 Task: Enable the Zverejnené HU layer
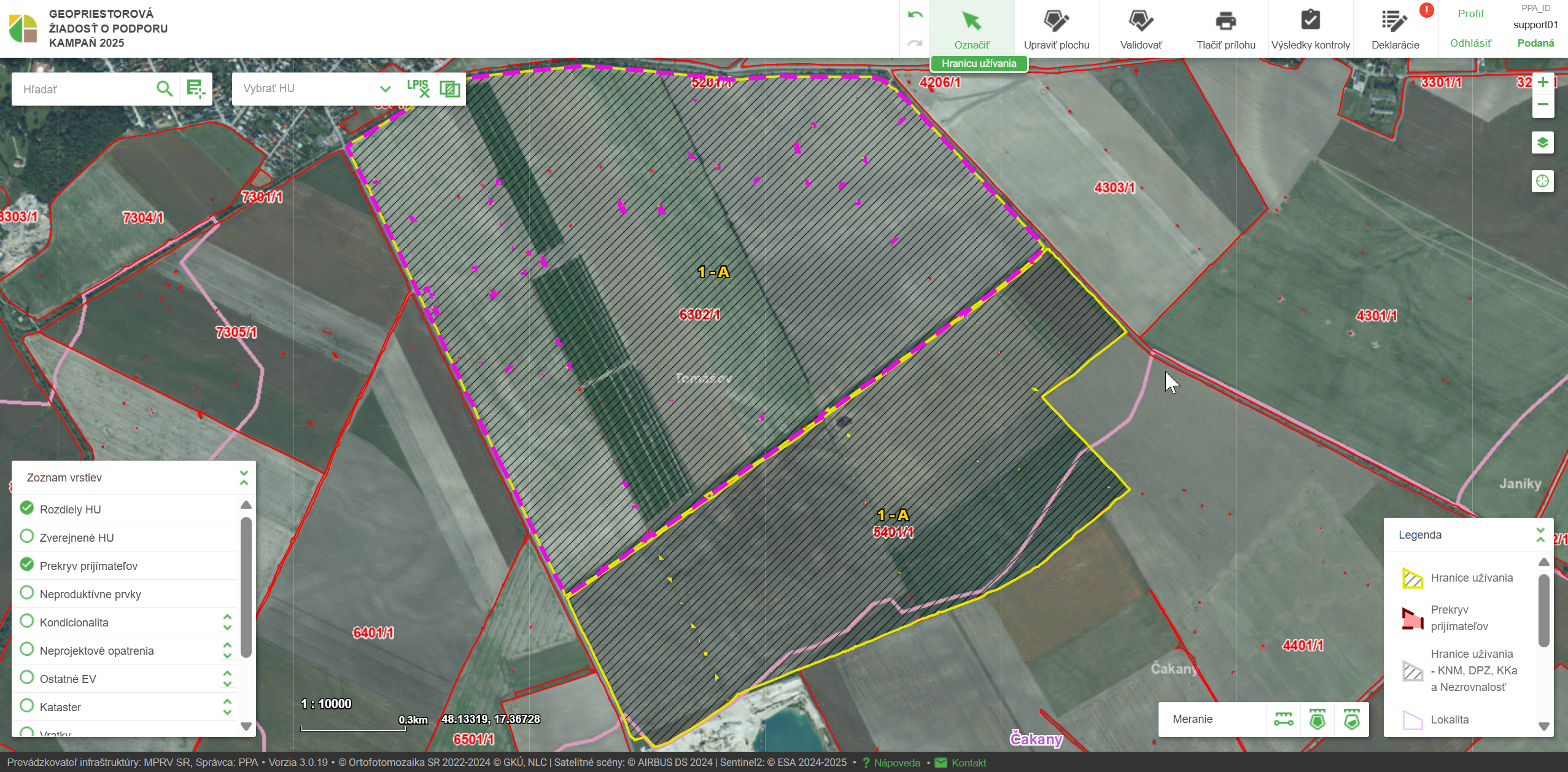click(x=26, y=536)
